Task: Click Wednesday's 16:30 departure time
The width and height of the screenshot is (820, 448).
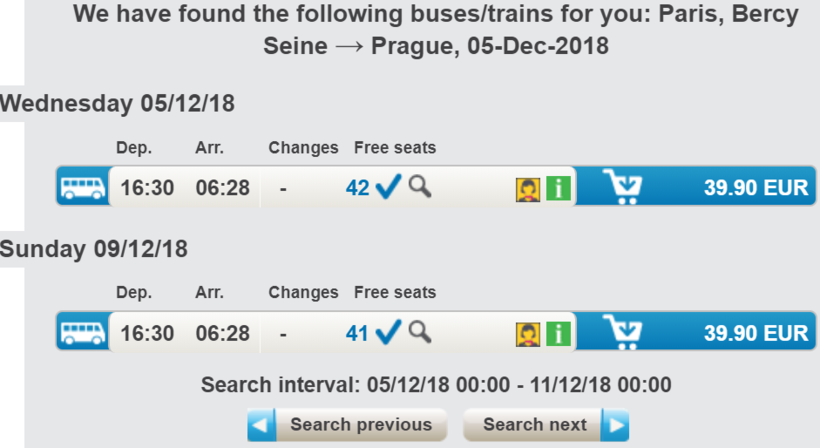Action: coord(147,188)
